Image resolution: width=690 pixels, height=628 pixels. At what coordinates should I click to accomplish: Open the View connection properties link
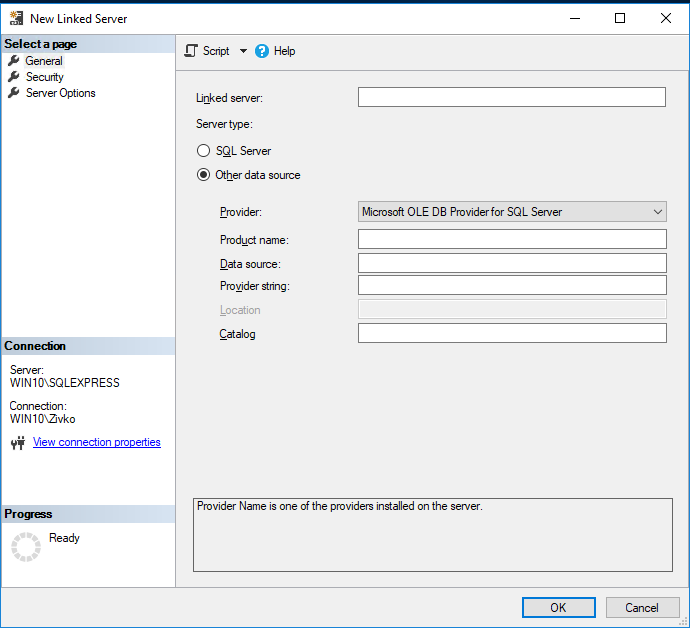pos(97,442)
